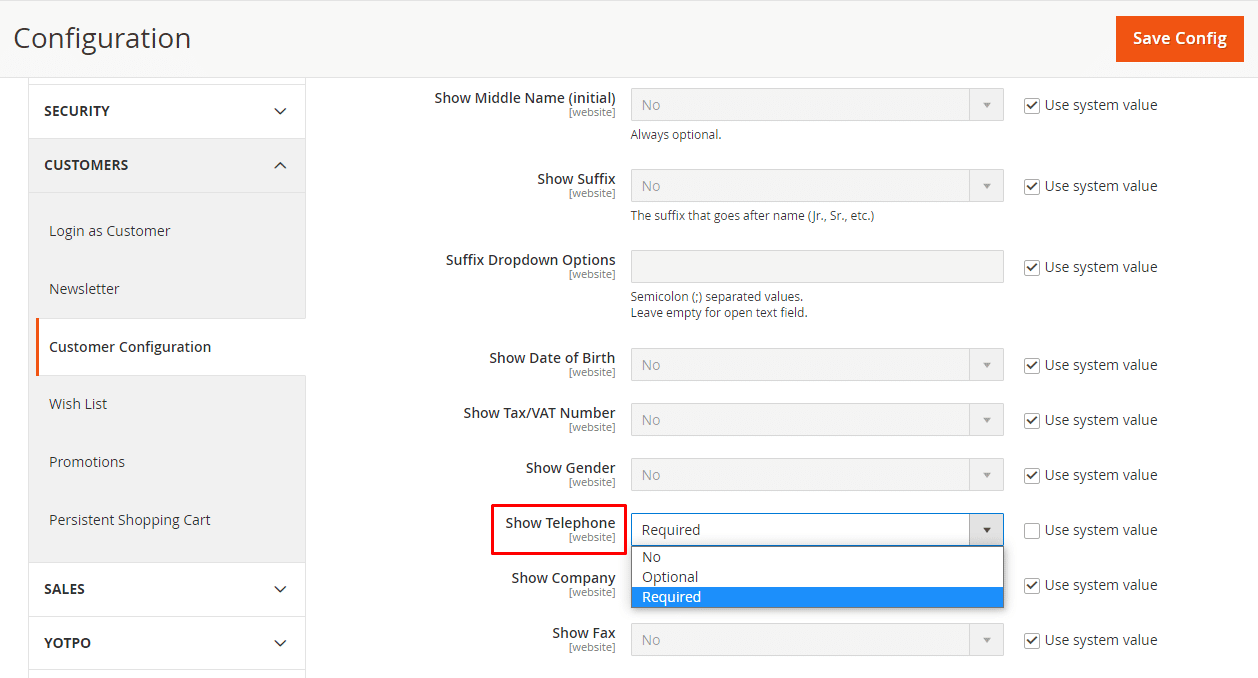The width and height of the screenshot is (1258, 678).
Task: Uncheck system value for Suffix Dropdown Options
Action: [1032, 268]
